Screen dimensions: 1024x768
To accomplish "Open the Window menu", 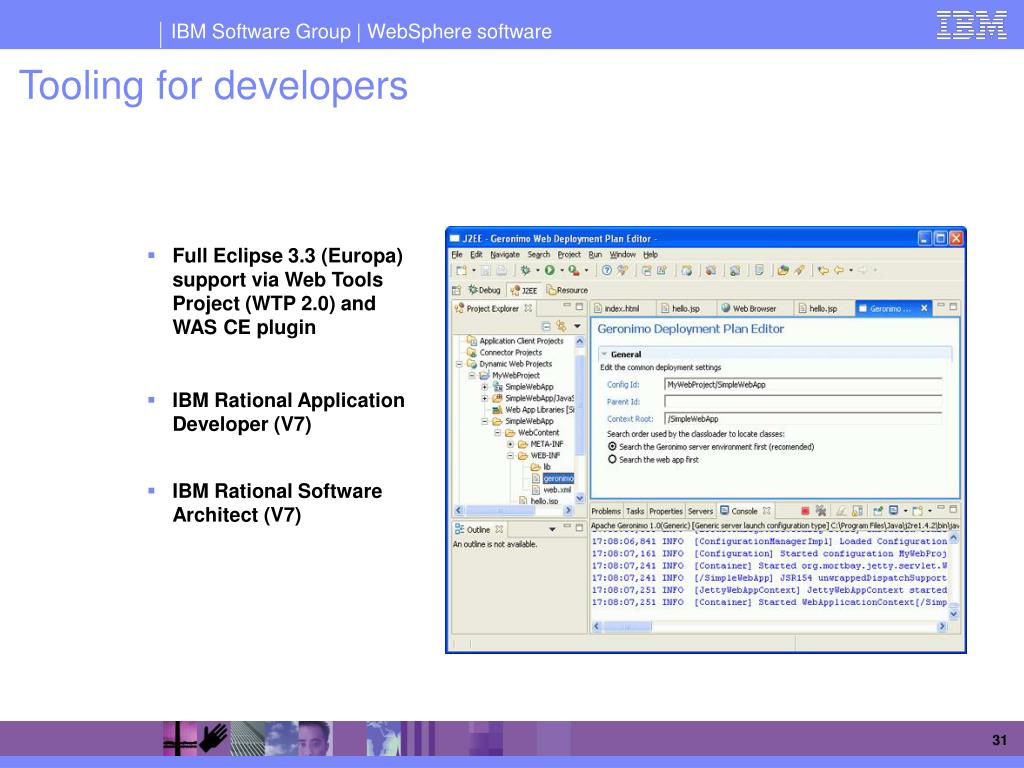I will pos(622,255).
